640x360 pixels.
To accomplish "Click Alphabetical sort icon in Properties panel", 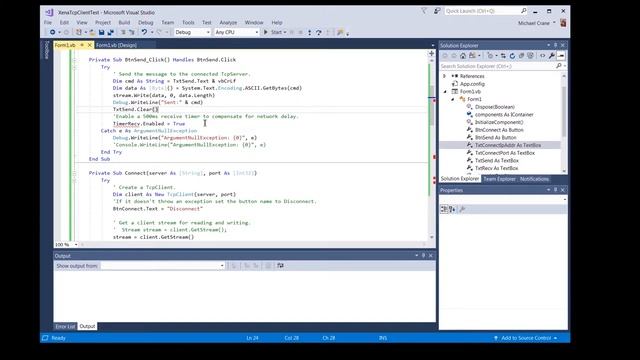I will point(452,209).
